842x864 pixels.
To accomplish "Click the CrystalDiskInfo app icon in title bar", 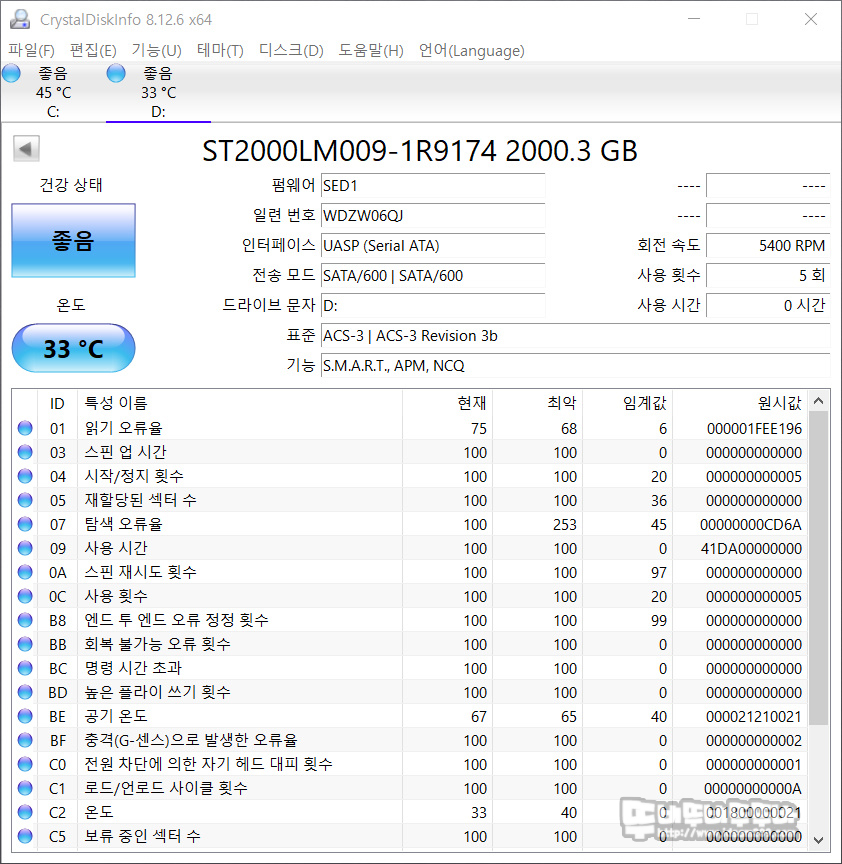I will (20, 19).
